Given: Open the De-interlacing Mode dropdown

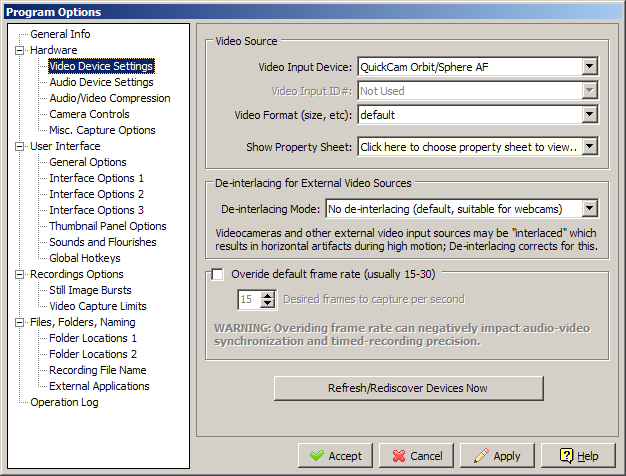Looking at the screenshot, I should [x=589, y=208].
